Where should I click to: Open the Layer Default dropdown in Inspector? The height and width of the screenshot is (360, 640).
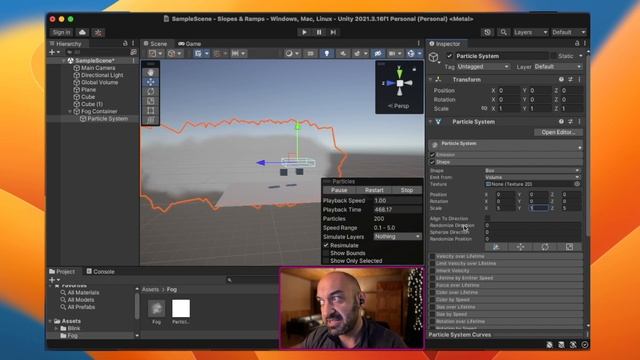[558, 67]
